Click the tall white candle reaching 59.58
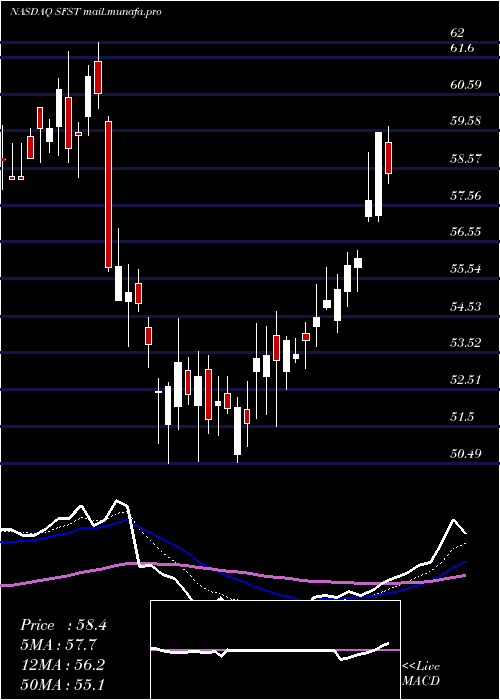 (379, 174)
